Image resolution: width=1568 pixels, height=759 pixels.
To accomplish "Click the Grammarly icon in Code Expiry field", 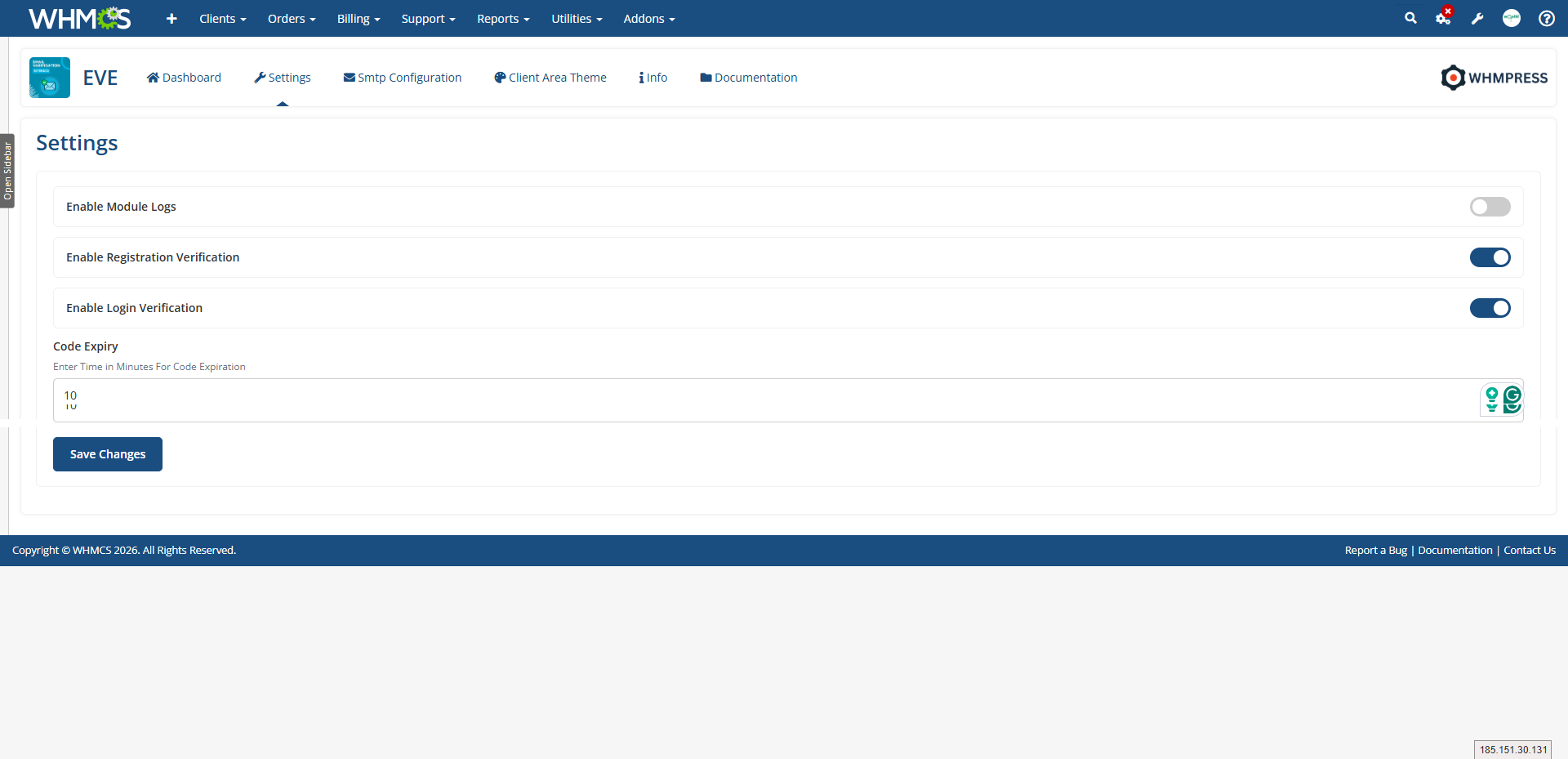I will (1512, 400).
